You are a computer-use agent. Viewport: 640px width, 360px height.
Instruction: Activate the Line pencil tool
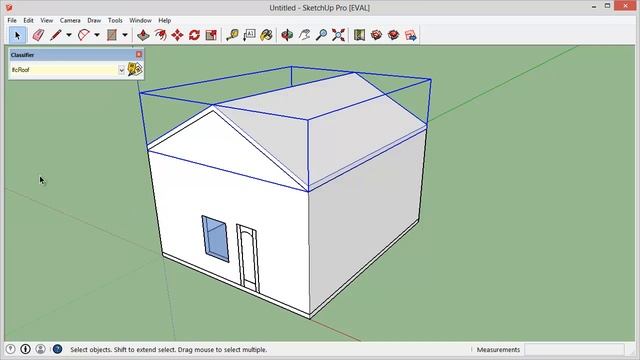coord(56,35)
